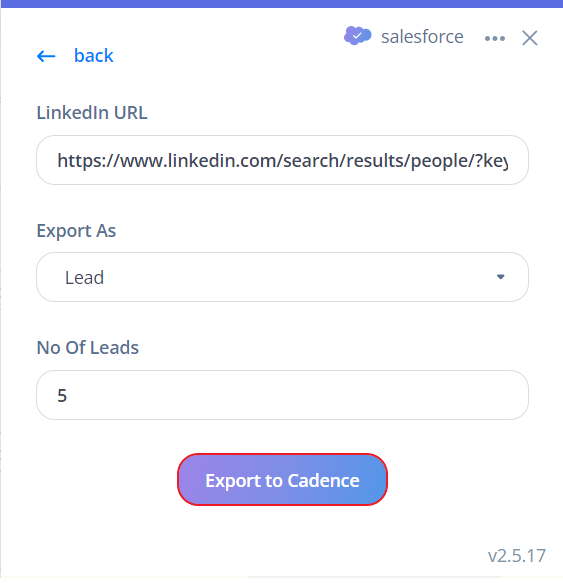The image size is (563, 583).
Task: Close the panel with the X icon
Action: 530,38
